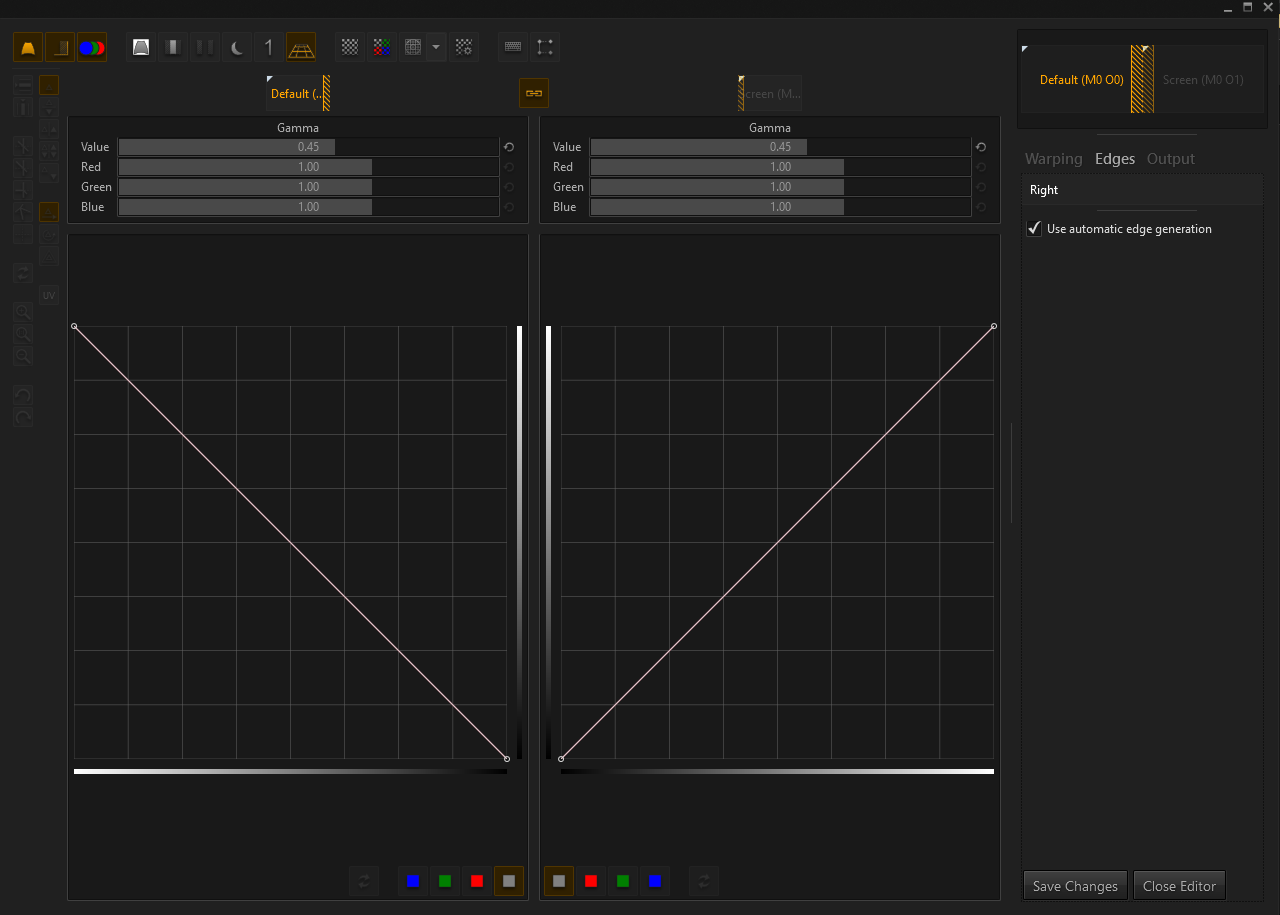Select blue channel swatch under left curve
The image size is (1280, 915).
coord(413,881)
